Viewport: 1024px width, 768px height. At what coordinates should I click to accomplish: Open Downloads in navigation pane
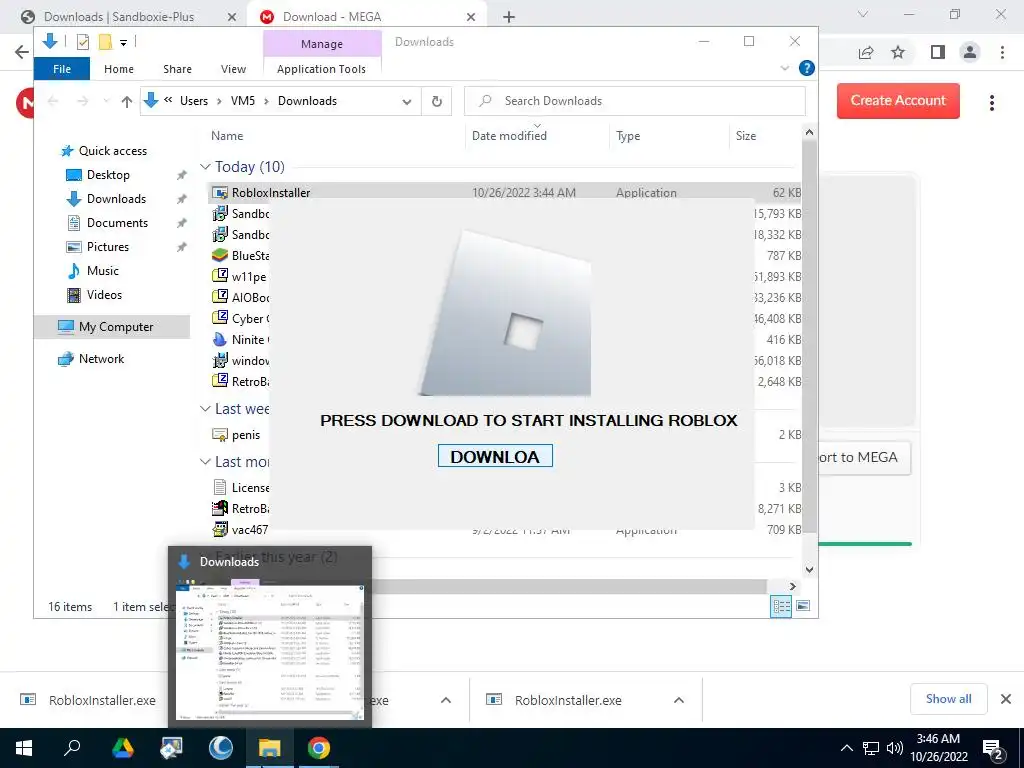pyautogui.click(x=116, y=199)
